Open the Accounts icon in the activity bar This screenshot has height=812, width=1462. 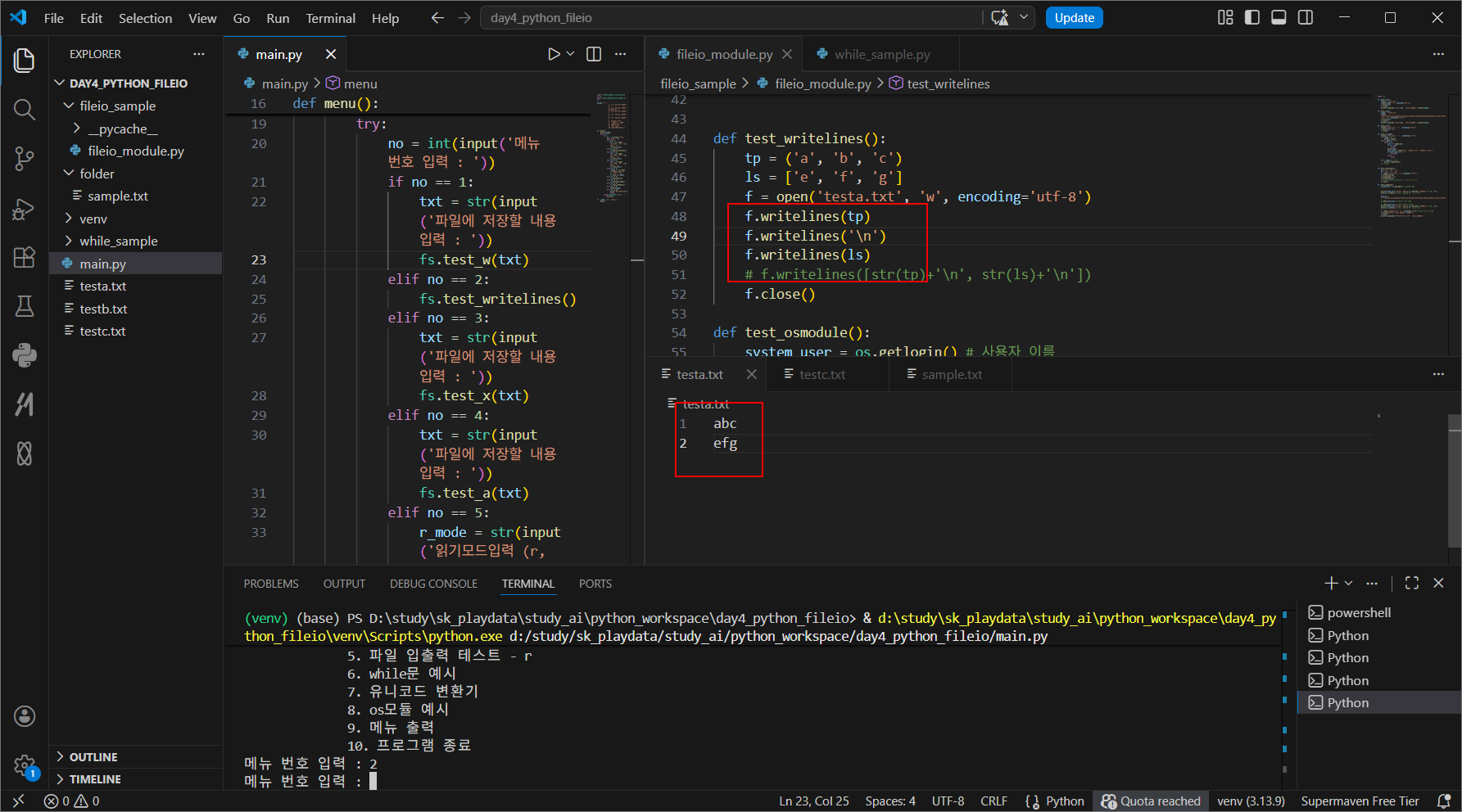click(25, 716)
